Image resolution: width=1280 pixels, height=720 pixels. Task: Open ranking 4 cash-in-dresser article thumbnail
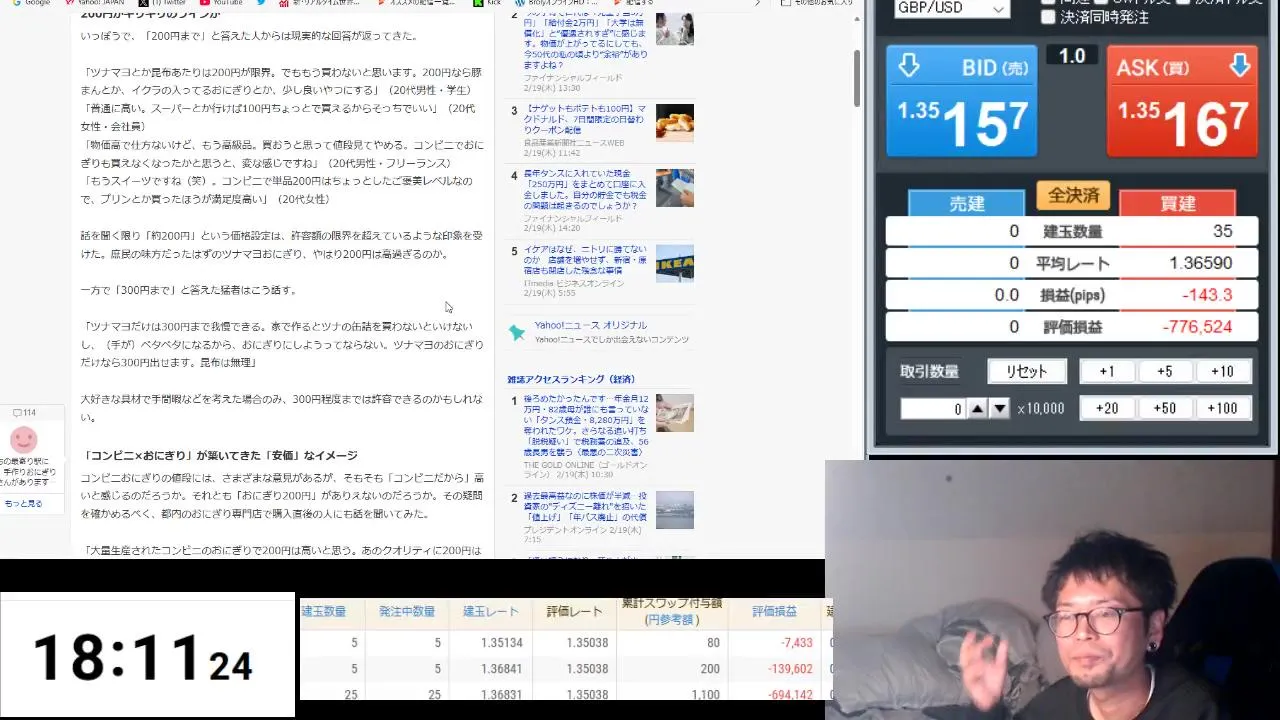point(674,188)
